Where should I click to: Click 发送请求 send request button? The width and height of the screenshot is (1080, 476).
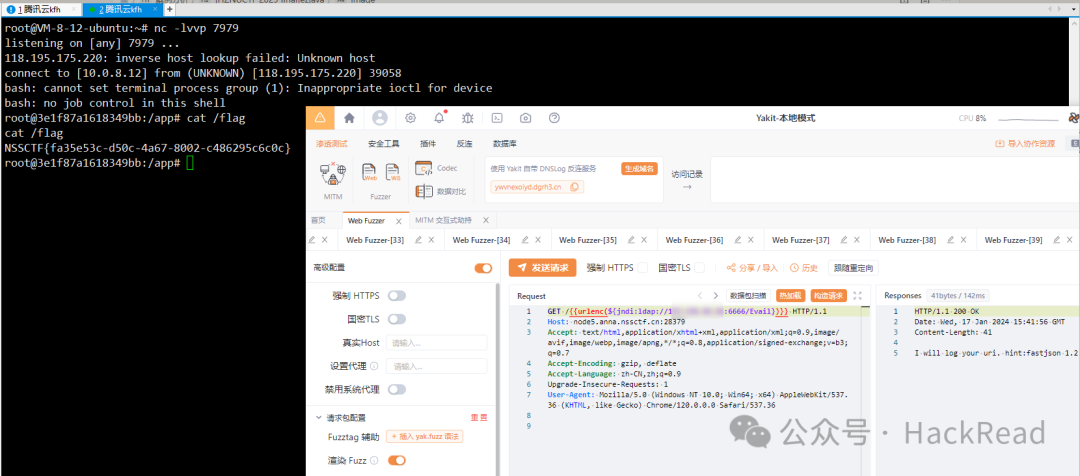click(x=542, y=268)
